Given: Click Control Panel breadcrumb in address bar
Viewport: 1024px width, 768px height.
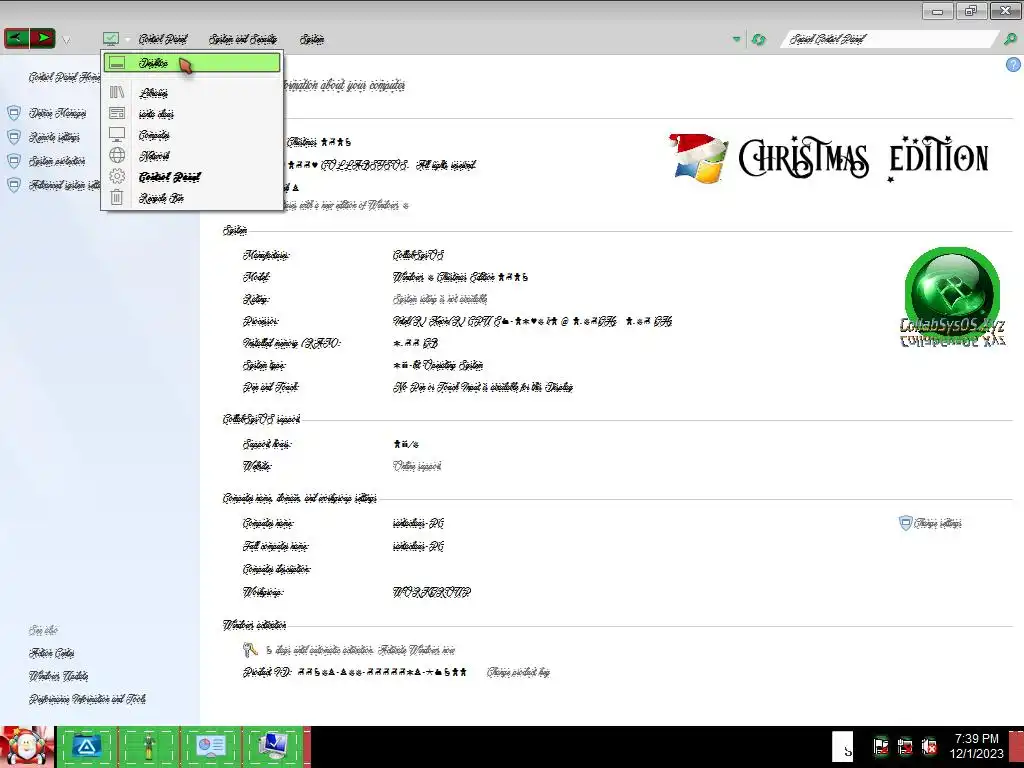Looking at the screenshot, I should pyautogui.click(x=163, y=39).
